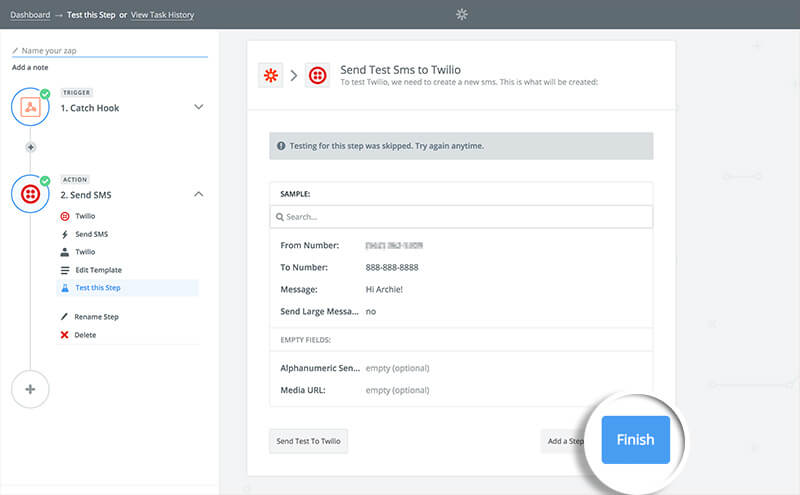This screenshot has width=800, height=495.
Task: Click Send Test Sms to Twilio heading
Action: pos(401,70)
